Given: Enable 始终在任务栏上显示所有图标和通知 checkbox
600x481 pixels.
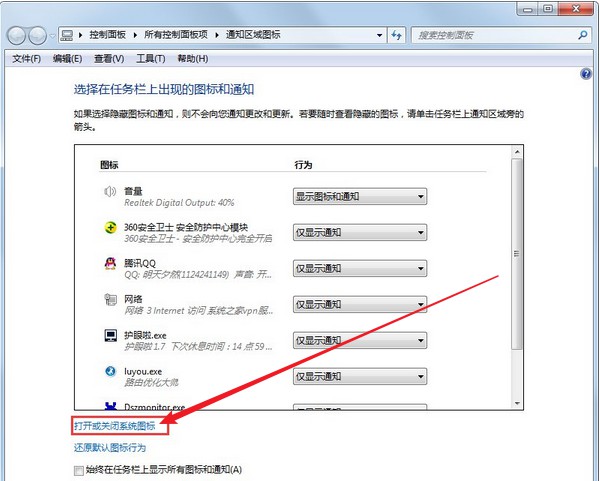Looking at the screenshot, I should pyautogui.click(x=79, y=469).
